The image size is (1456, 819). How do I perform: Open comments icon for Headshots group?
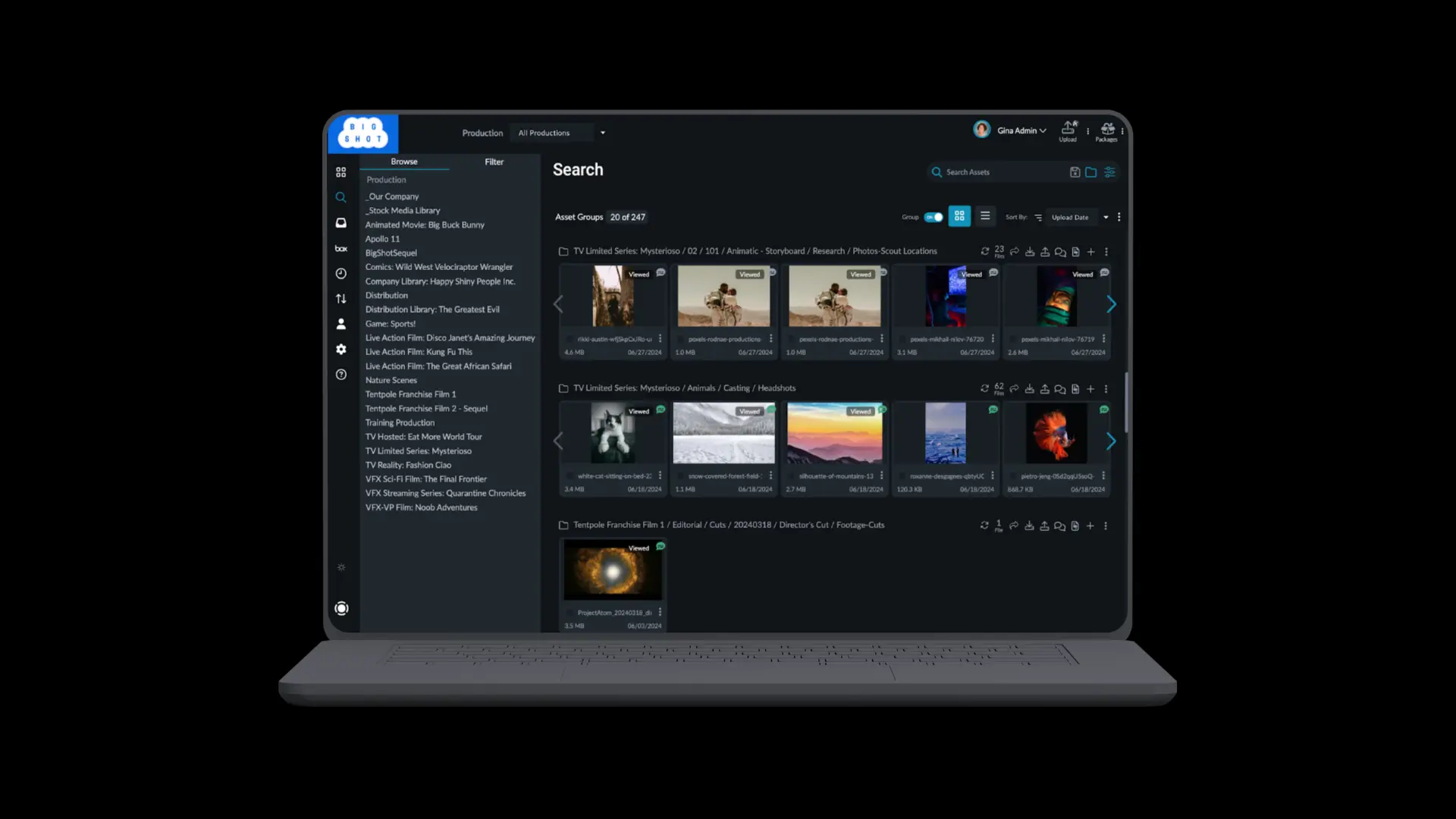1059,389
